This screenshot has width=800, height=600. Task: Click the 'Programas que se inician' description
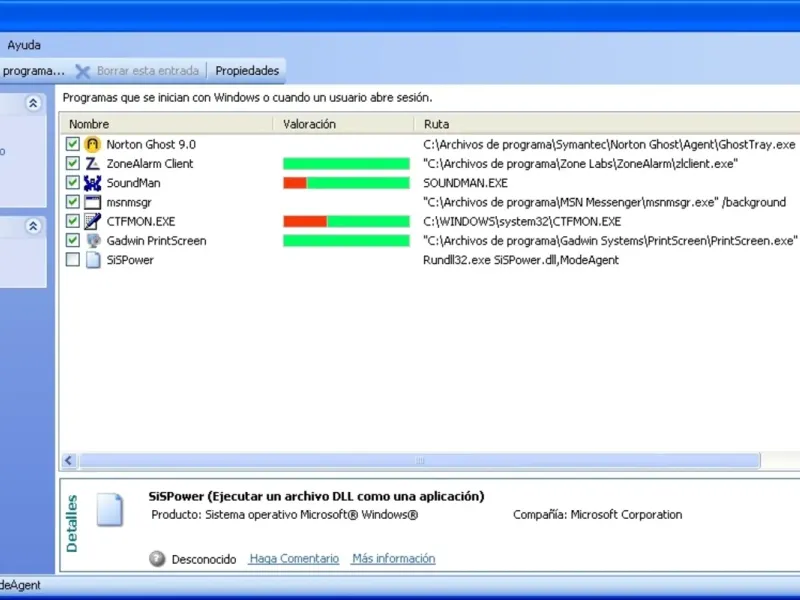tap(247, 97)
